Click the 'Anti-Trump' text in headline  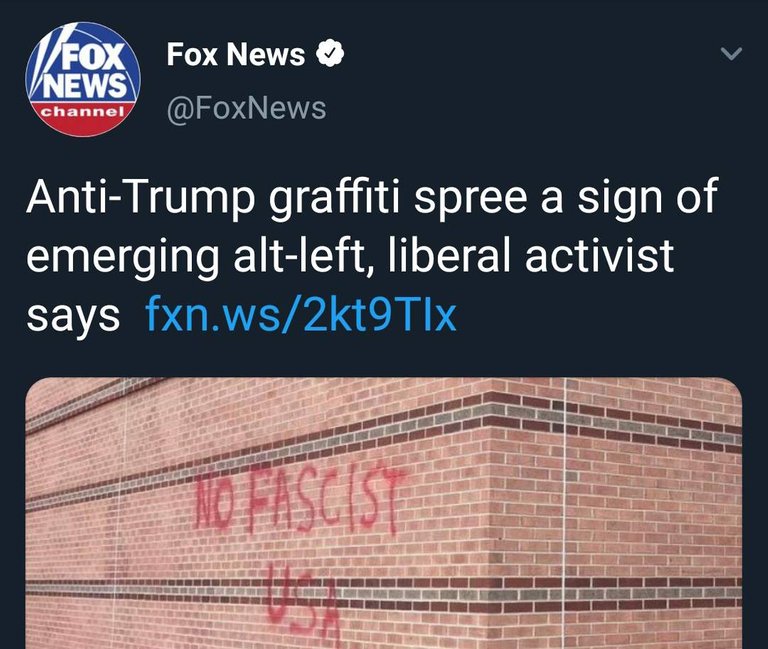click(x=141, y=198)
